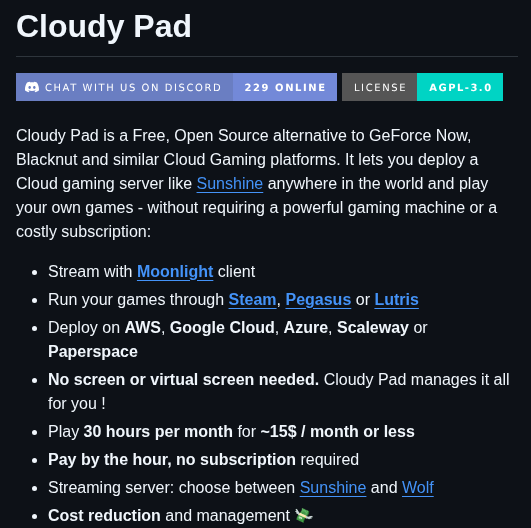Screen dimensions: 531x528
Task: Open the Chat with us on Discord badge
Action: (176, 87)
